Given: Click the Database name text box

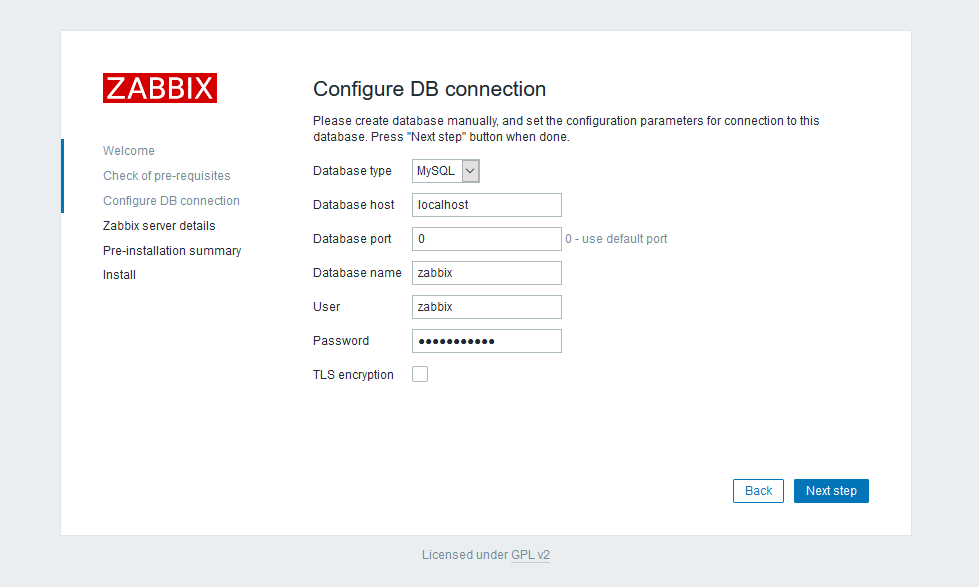Looking at the screenshot, I should coord(487,273).
